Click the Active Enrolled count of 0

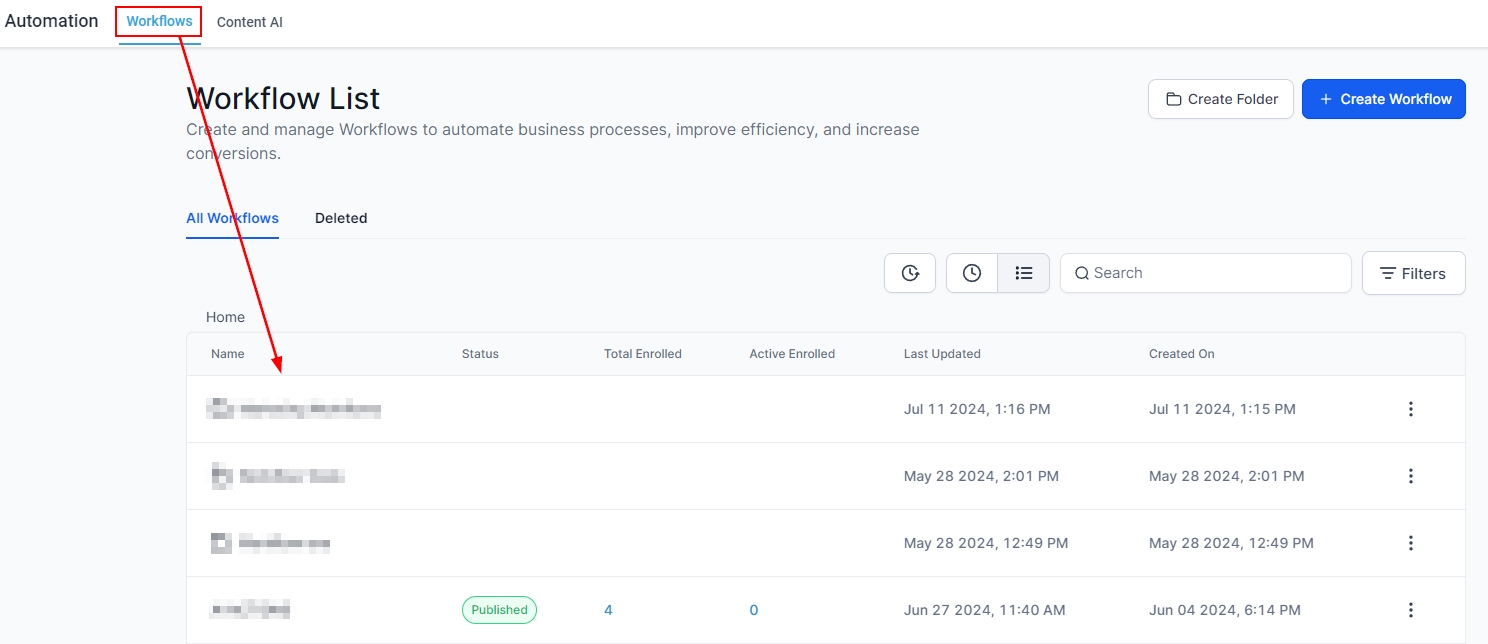754,610
